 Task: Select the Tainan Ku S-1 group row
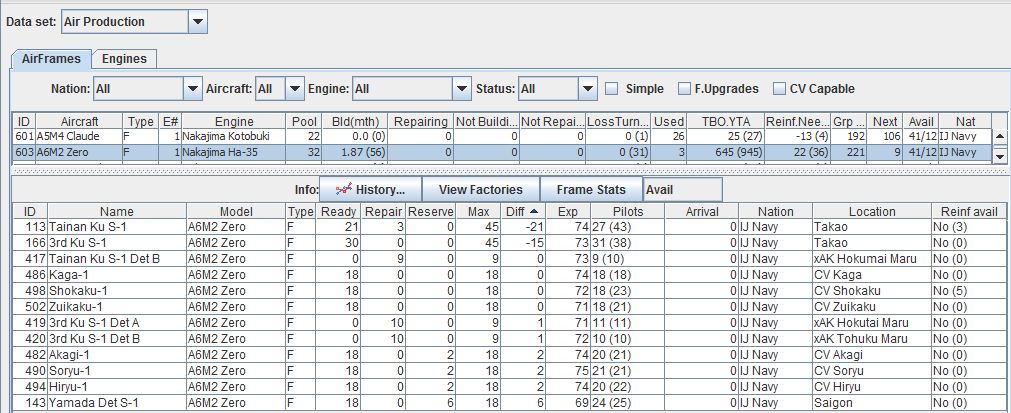(509, 227)
